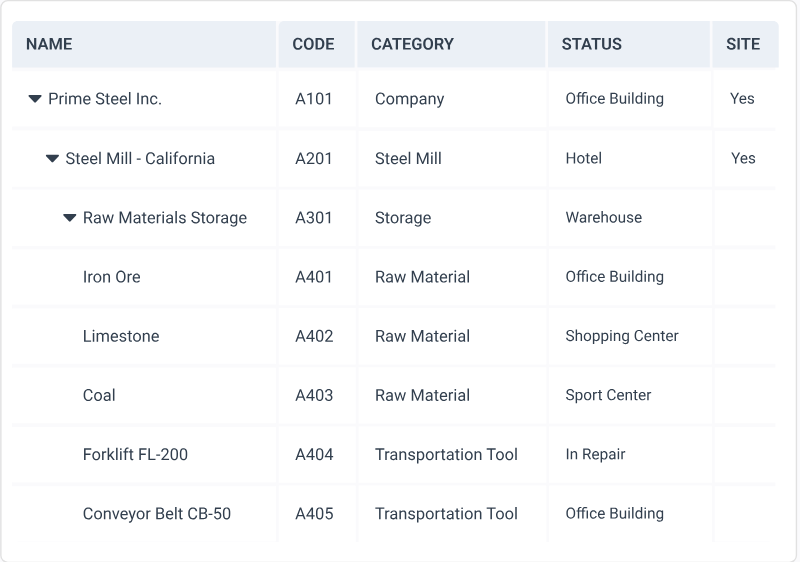
Task: Click the Shopping Center status cell
Action: point(622,336)
